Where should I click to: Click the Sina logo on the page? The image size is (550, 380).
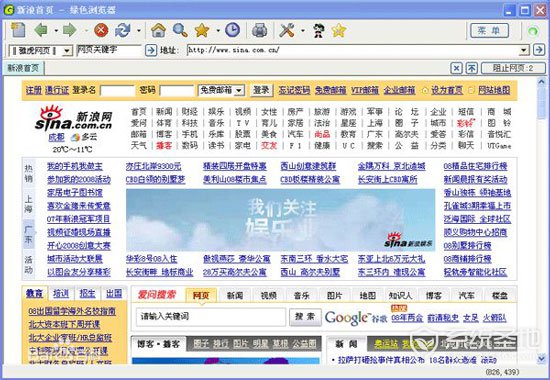tap(73, 118)
